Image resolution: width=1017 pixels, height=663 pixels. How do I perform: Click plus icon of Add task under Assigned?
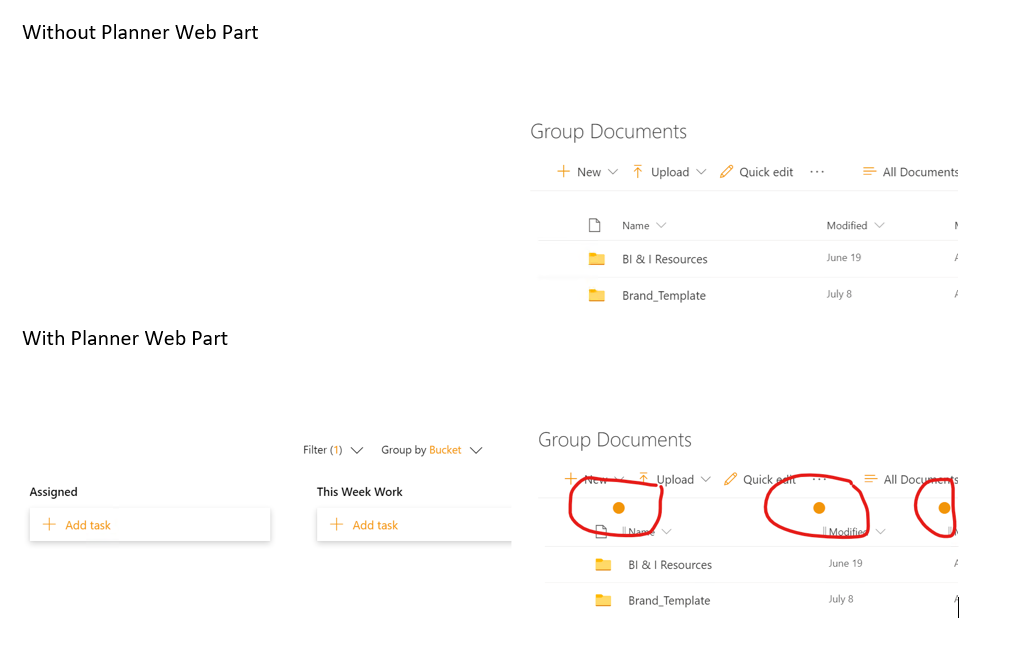(x=49, y=524)
